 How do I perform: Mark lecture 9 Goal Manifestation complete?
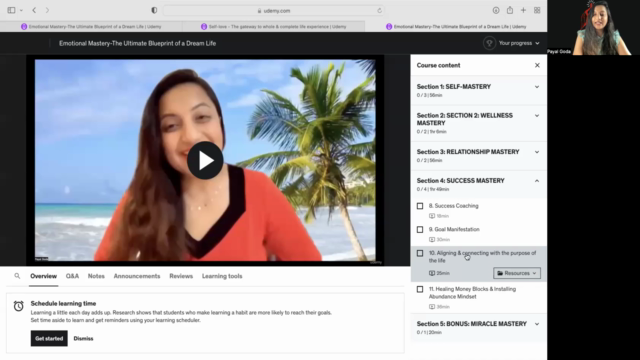420,229
